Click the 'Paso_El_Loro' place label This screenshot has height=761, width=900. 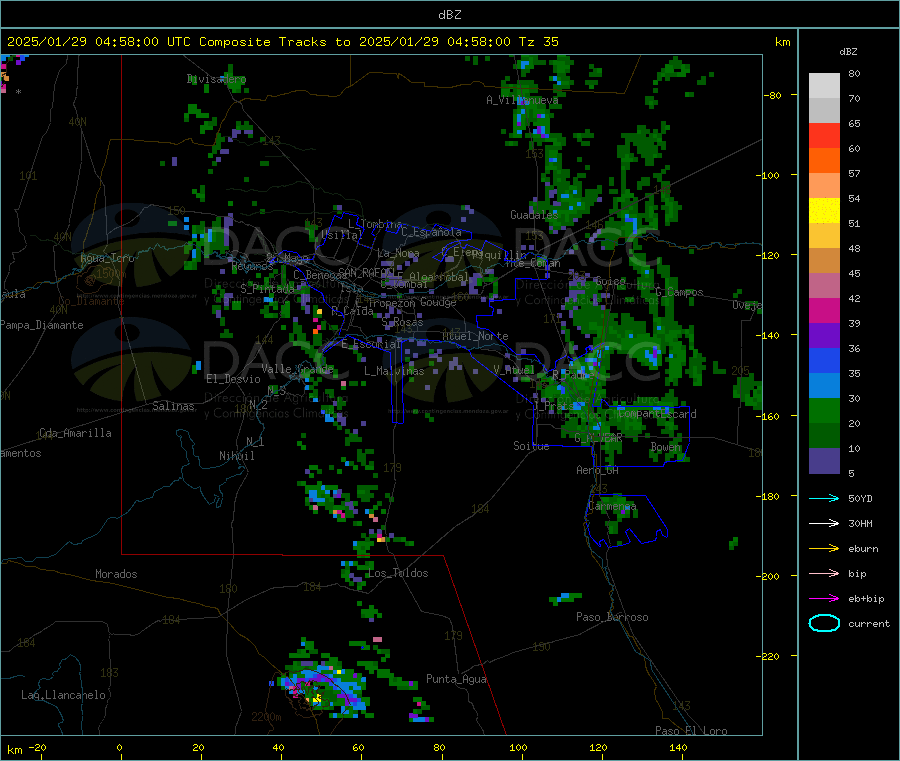[x=691, y=731]
